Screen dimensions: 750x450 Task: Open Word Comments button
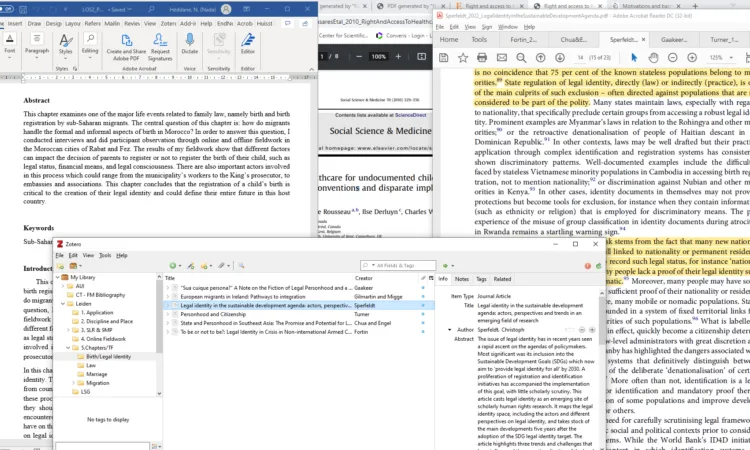[x=287, y=23]
